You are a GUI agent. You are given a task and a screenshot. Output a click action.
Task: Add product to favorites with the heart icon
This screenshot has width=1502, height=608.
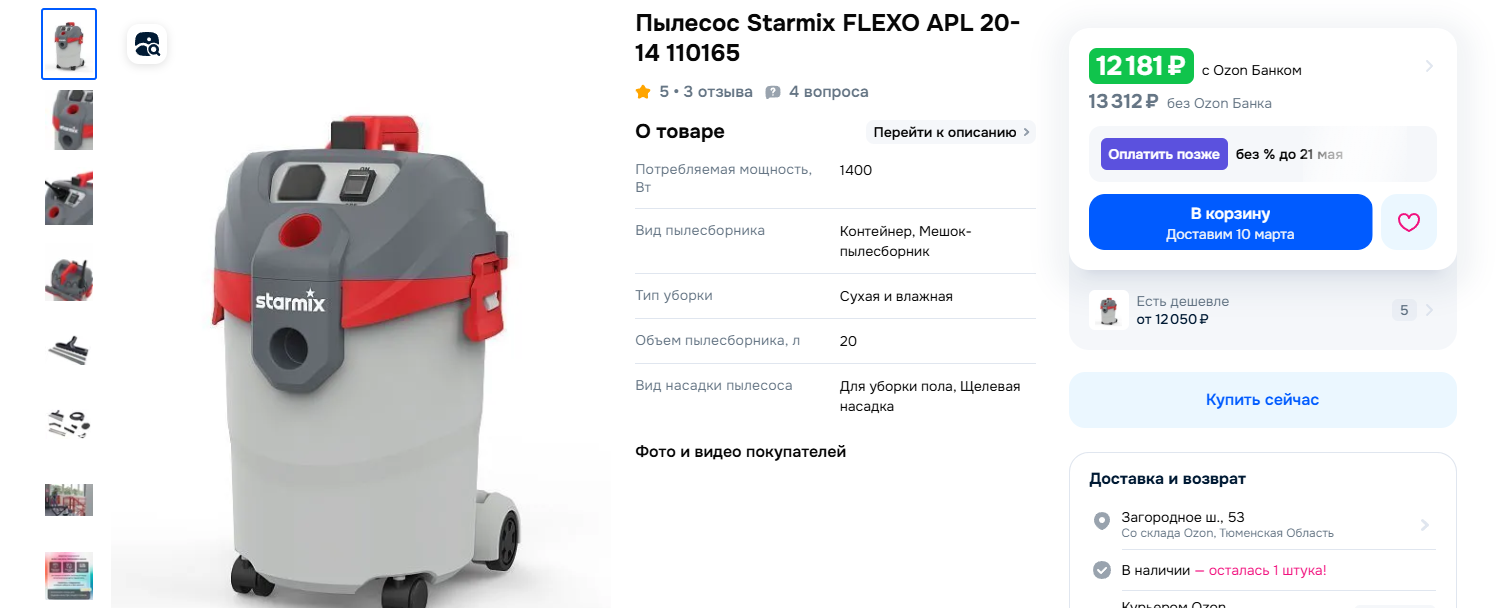click(x=1408, y=222)
